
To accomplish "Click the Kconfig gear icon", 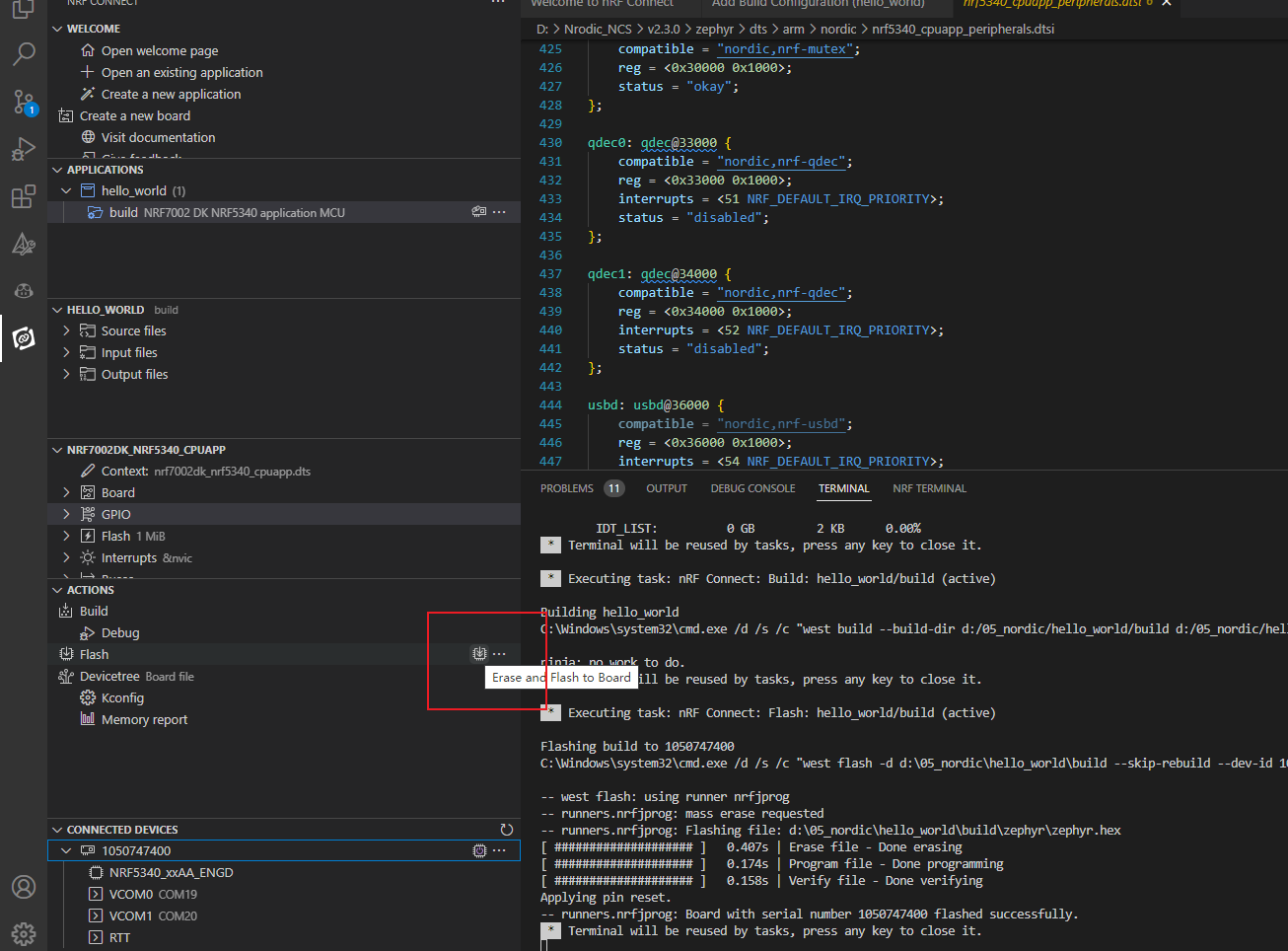I will pyautogui.click(x=88, y=698).
